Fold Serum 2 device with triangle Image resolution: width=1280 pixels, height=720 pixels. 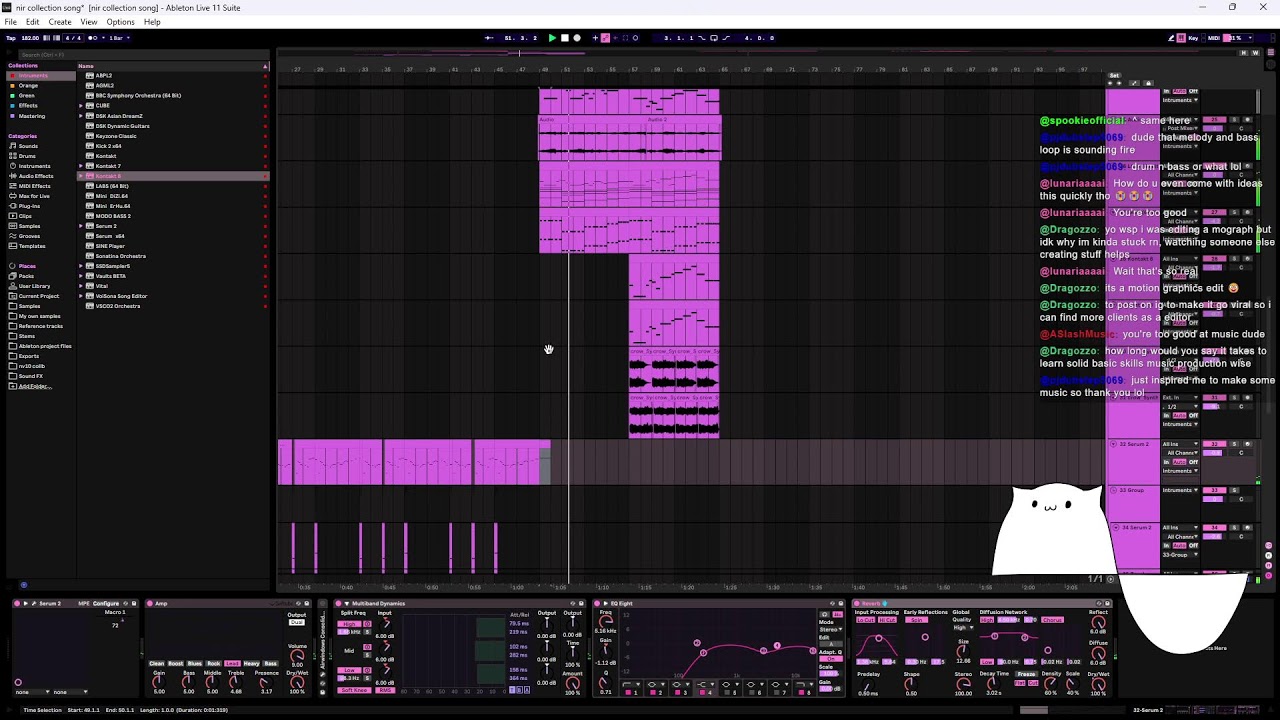click(x=25, y=603)
